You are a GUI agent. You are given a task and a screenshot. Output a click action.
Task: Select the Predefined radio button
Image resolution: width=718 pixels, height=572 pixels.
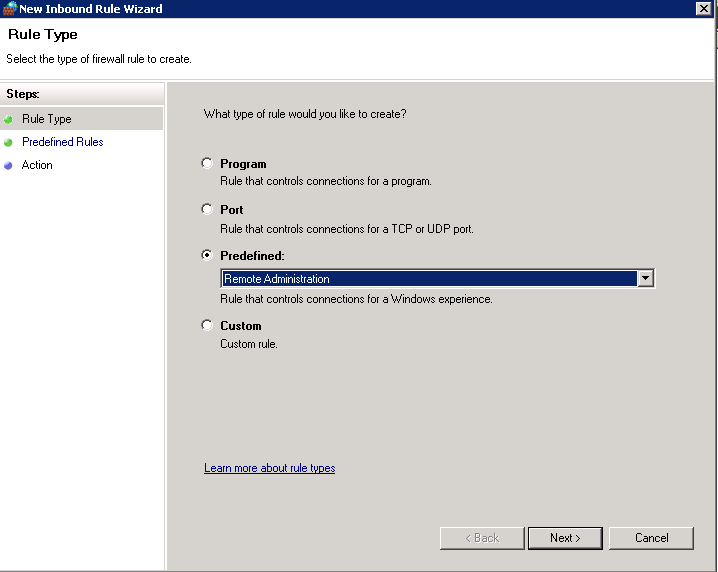(x=207, y=255)
